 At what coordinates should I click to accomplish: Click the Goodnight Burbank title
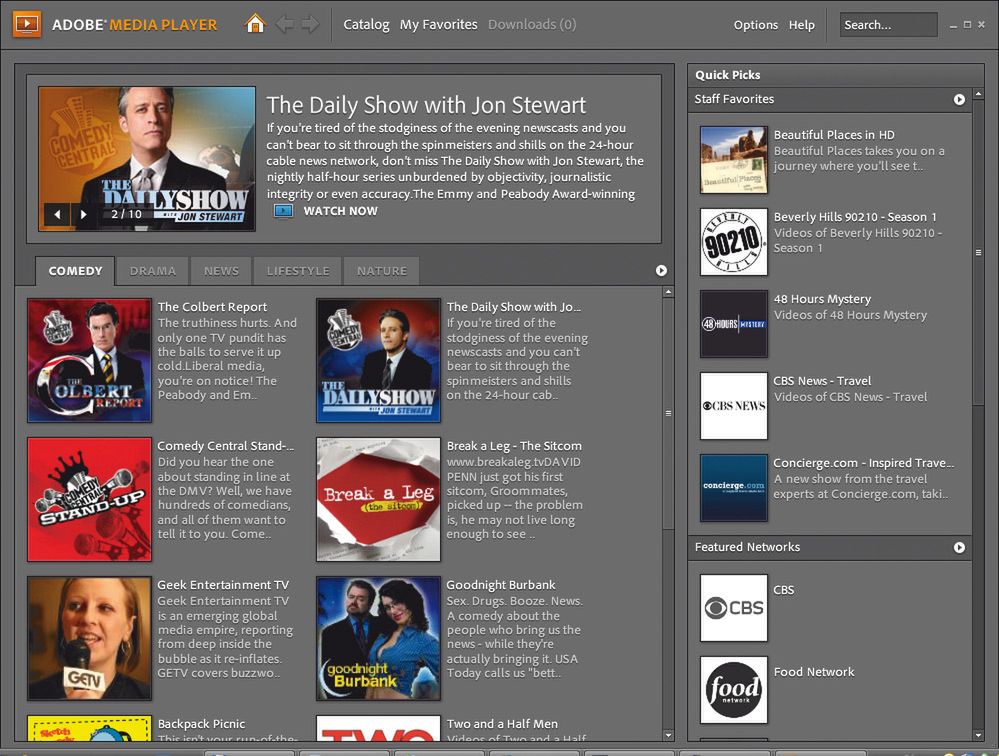[501, 585]
